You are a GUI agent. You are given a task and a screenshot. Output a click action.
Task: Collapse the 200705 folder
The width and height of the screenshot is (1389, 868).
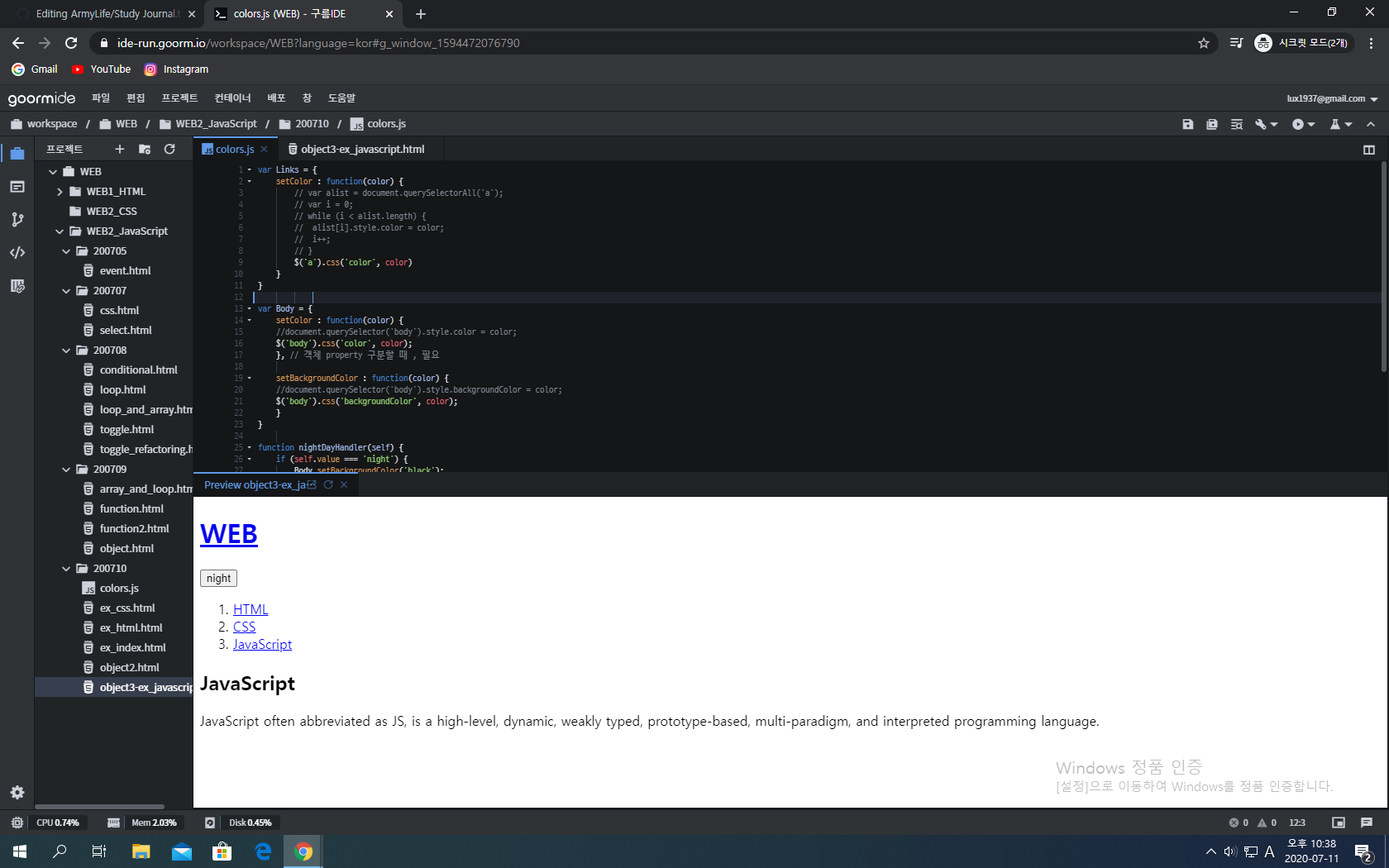[x=66, y=251]
